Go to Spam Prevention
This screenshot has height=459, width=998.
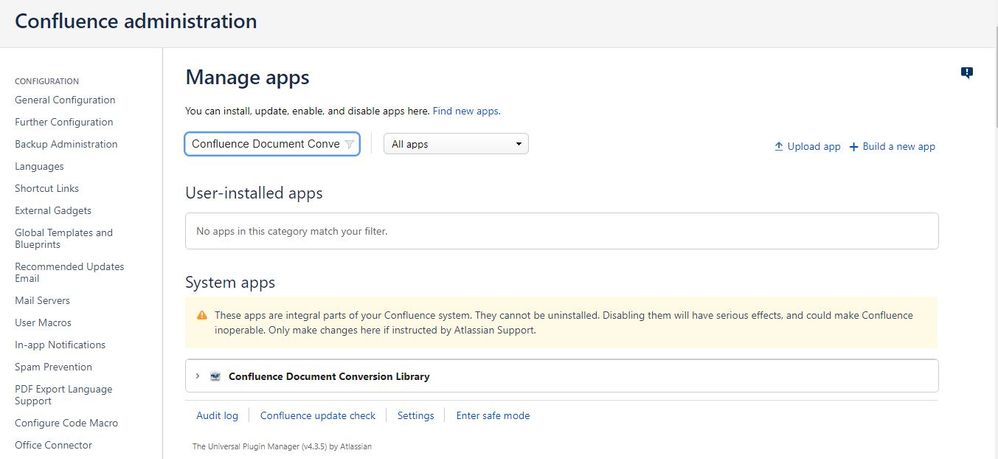click(x=53, y=367)
